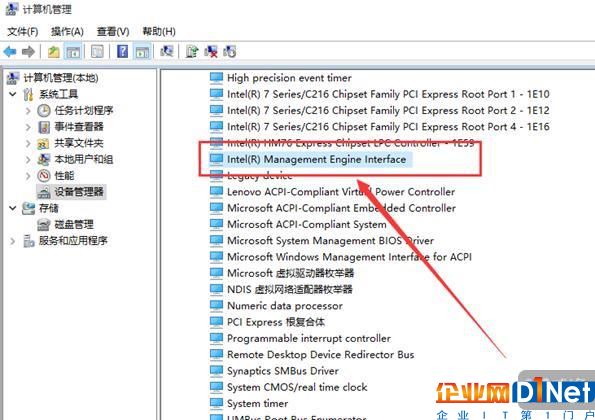The width and height of the screenshot is (595, 420).
Task: Open the 操作(A) menu
Action: 67,31
